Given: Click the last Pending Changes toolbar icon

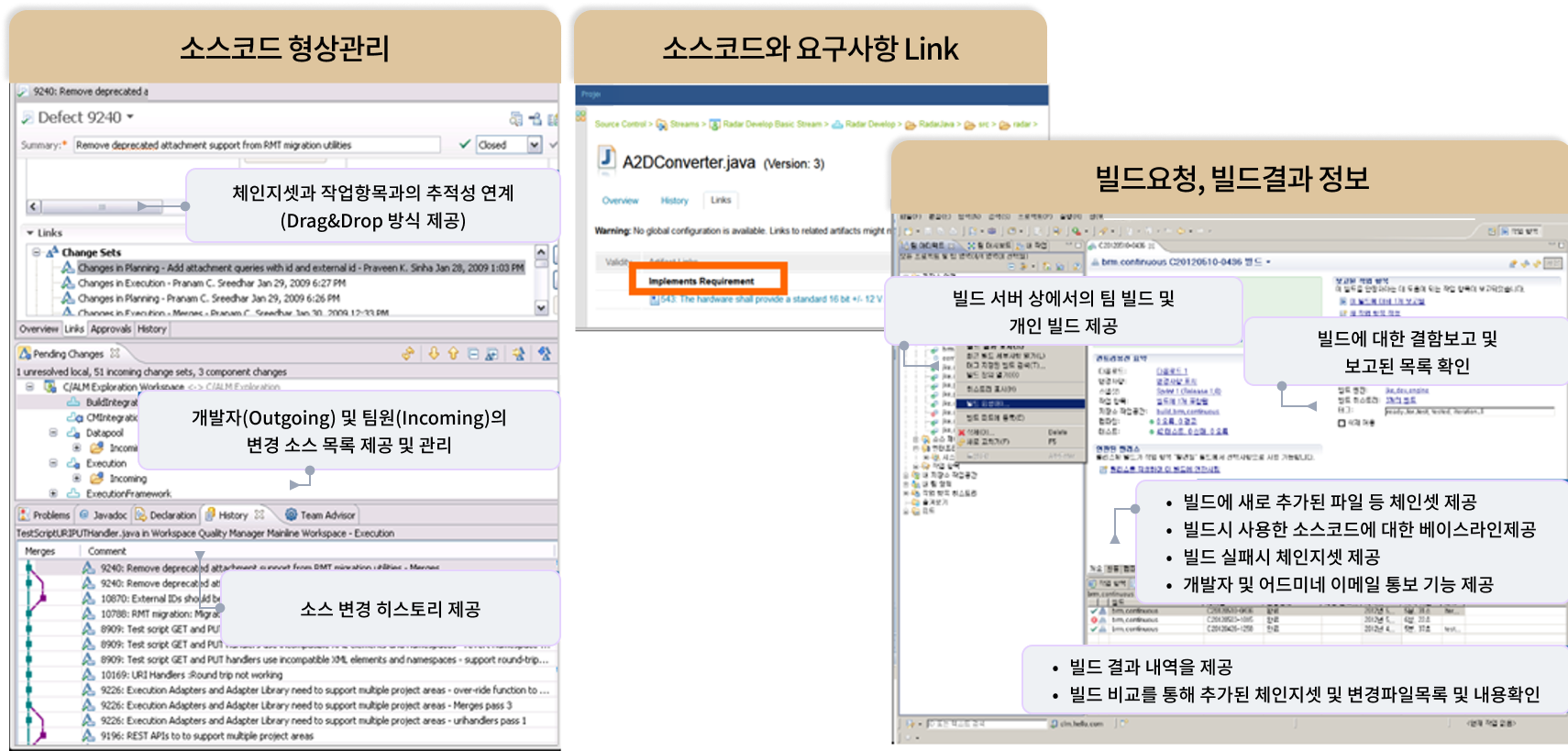Looking at the screenshot, I should point(545,353).
